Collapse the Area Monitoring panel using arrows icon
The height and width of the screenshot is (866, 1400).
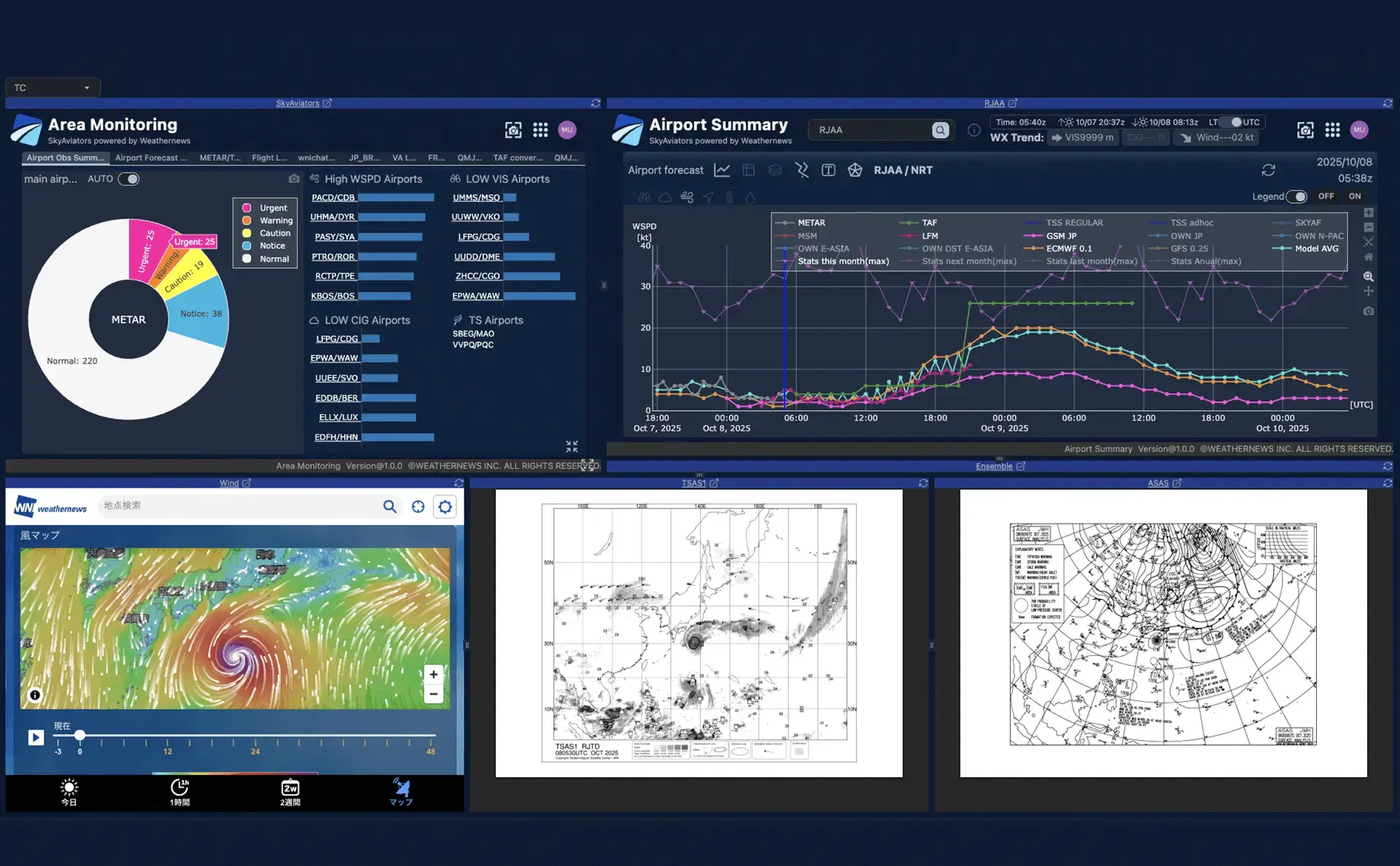572,446
